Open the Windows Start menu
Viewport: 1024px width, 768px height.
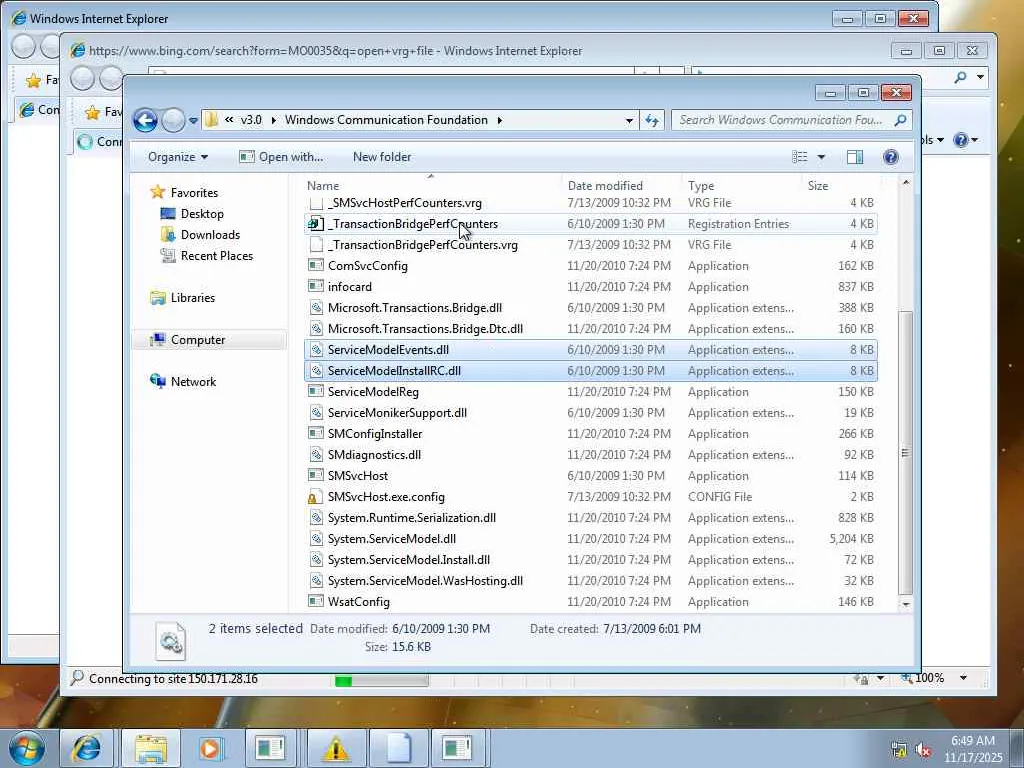click(27, 748)
